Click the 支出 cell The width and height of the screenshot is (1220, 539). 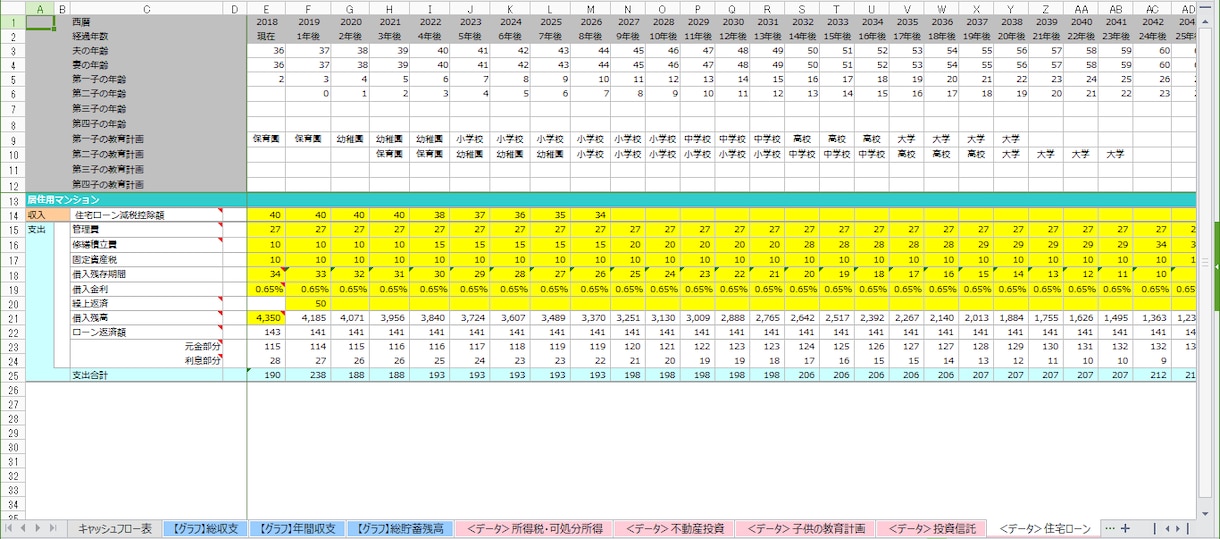[x=40, y=229]
